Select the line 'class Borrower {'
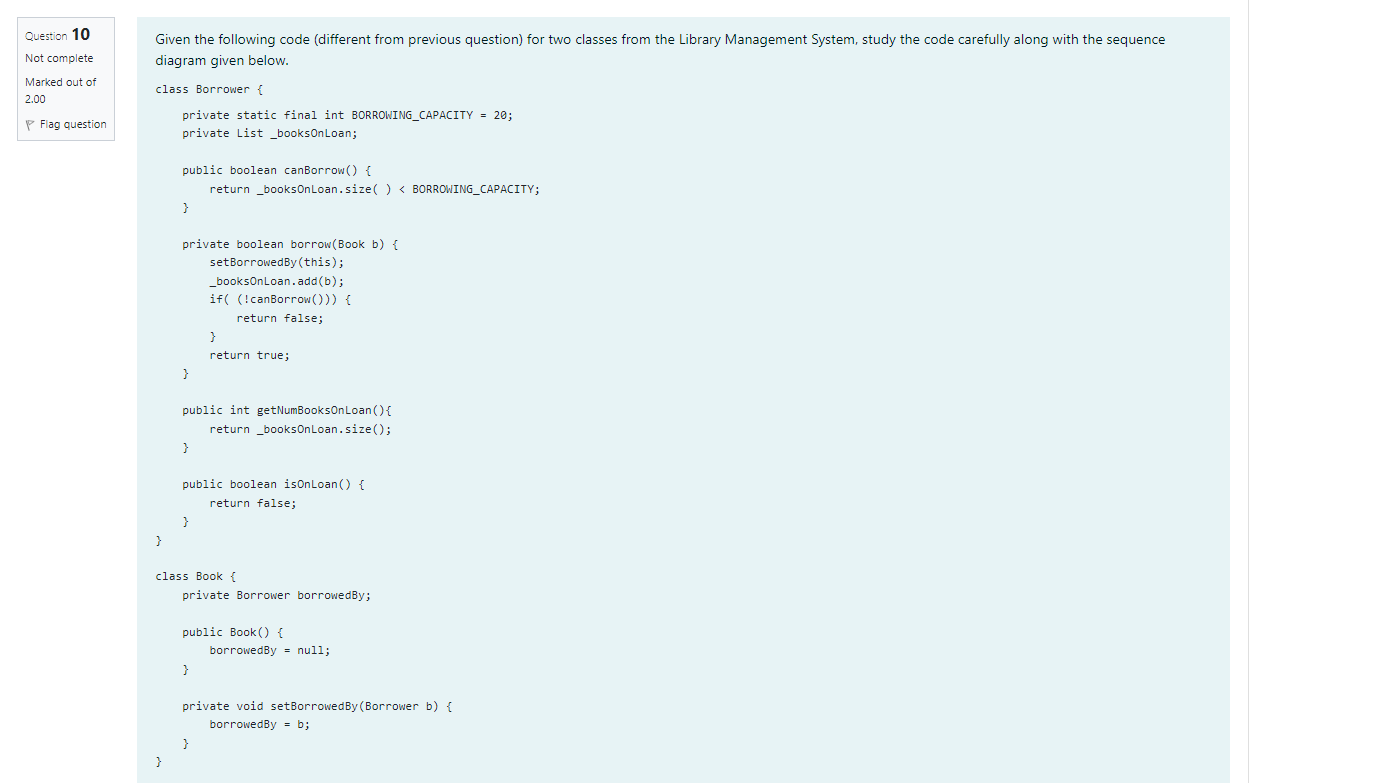Screen dimensions: 1378x783 click(x=207, y=89)
